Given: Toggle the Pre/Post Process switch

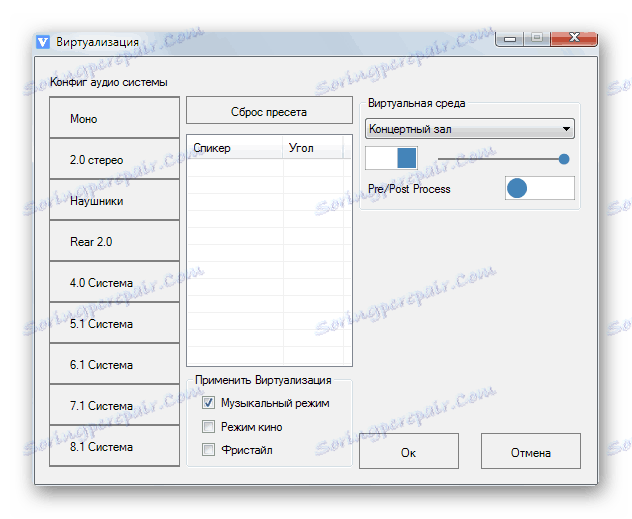Looking at the screenshot, I should point(540,188).
